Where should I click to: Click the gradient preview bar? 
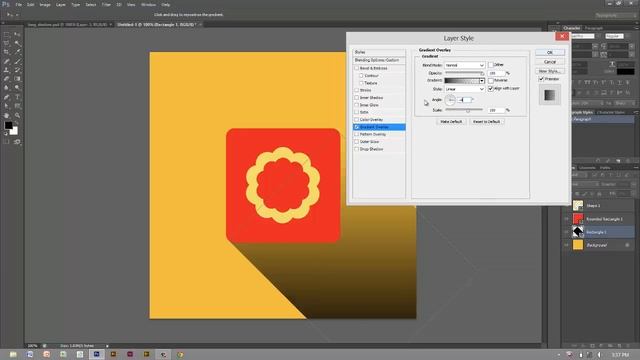coord(462,81)
